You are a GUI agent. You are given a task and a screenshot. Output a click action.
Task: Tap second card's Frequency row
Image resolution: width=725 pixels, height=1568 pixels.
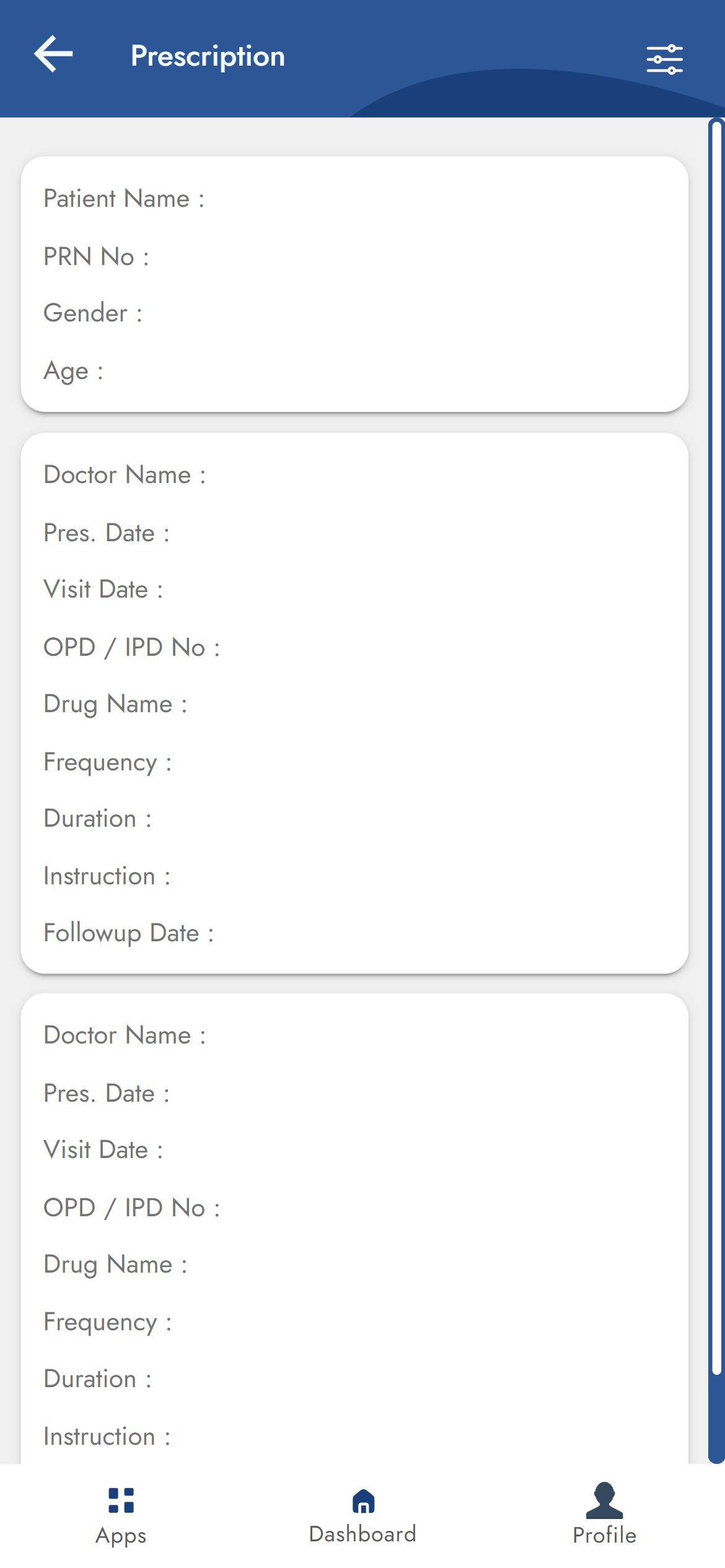(x=108, y=1323)
